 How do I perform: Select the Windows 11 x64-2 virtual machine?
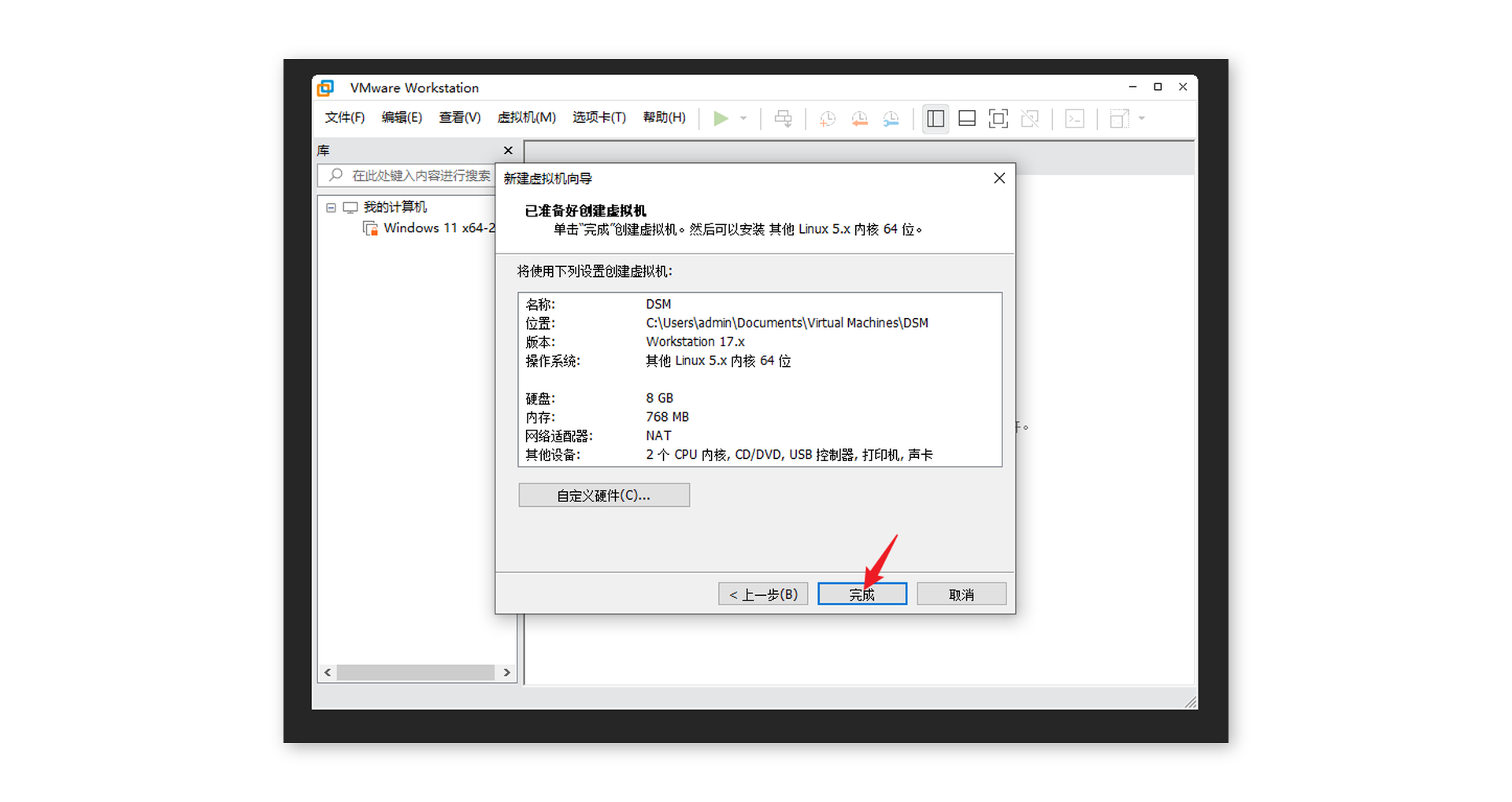[x=439, y=227]
